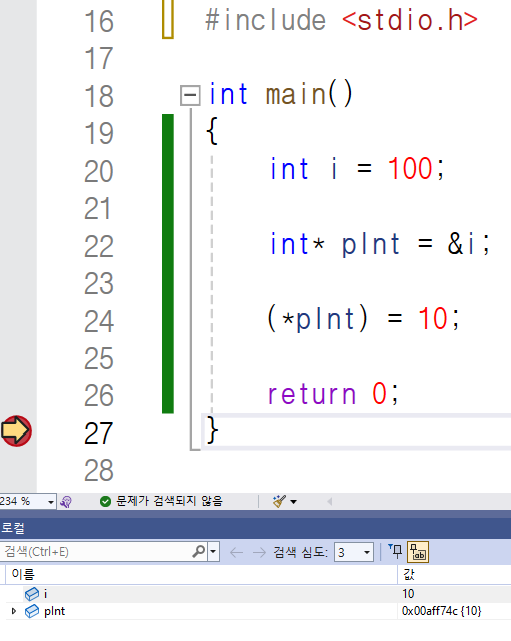511x641 pixels.
Task: Click the breakpoint marker on line 27
Action: tap(16, 431)
